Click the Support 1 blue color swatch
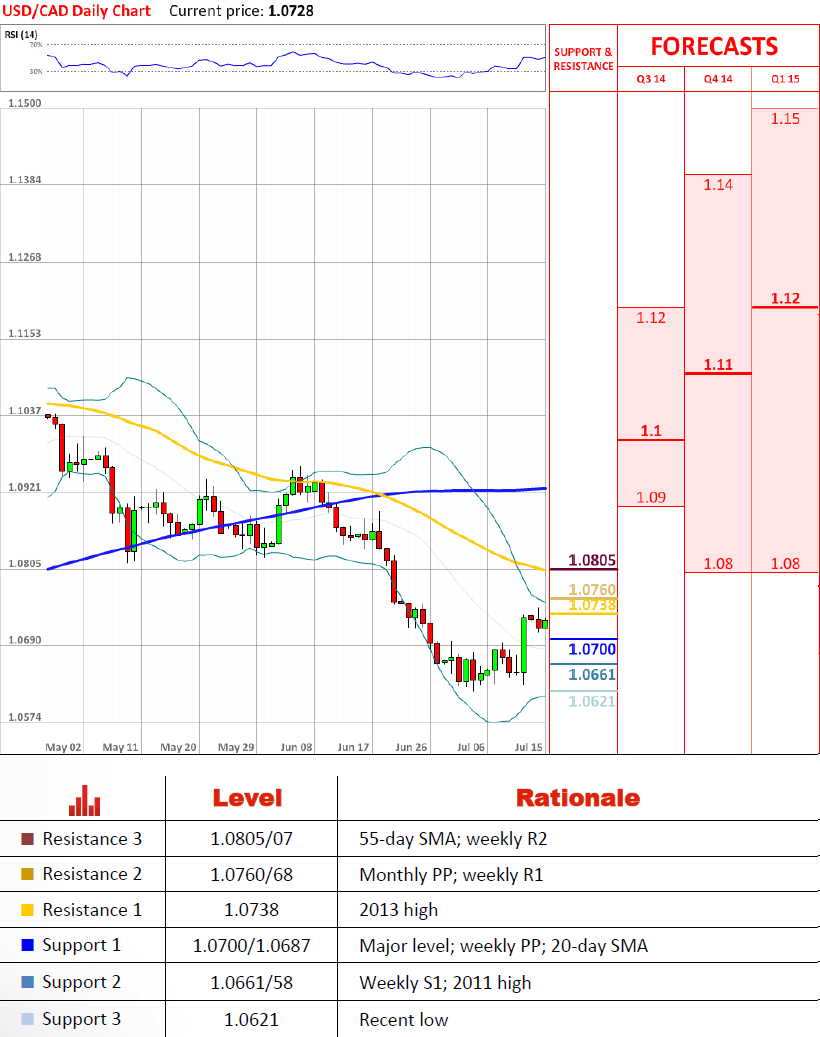Screen dimensions: 820x1037 coord(27,945)
